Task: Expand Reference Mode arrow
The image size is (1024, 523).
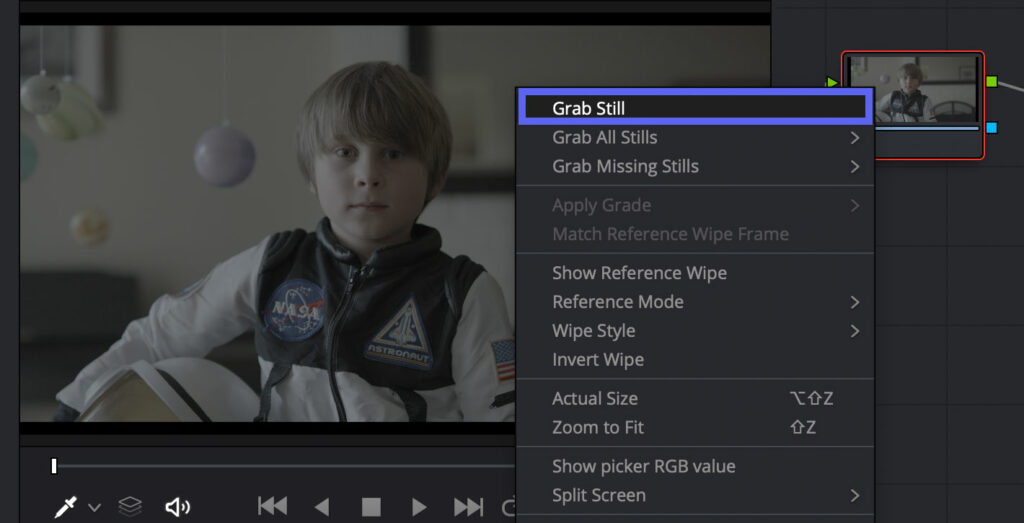Action: (855, 302)
